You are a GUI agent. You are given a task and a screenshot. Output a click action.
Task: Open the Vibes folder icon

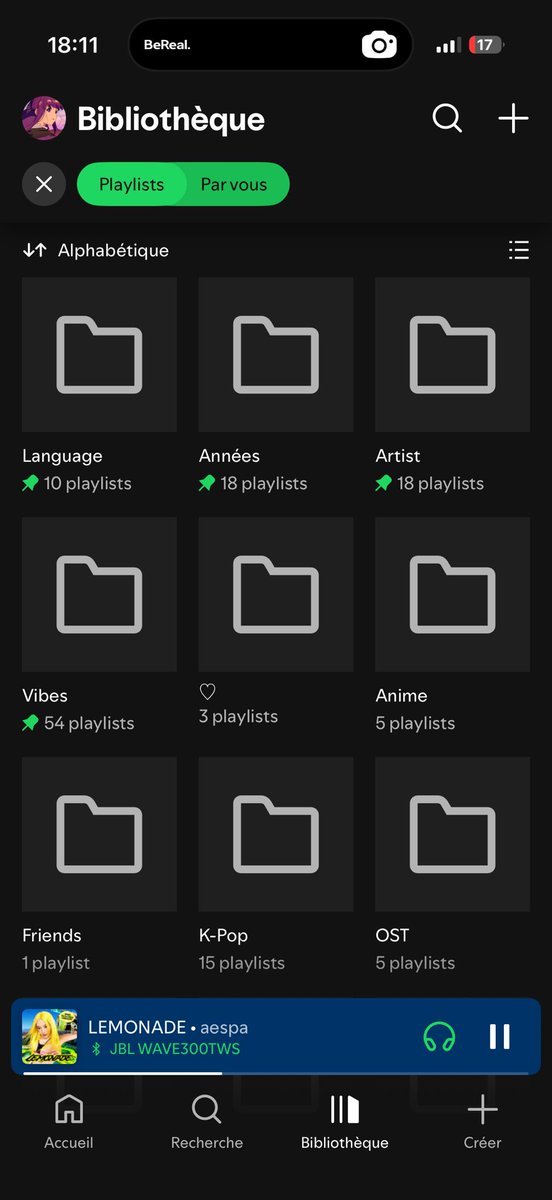tap(99, 595)
